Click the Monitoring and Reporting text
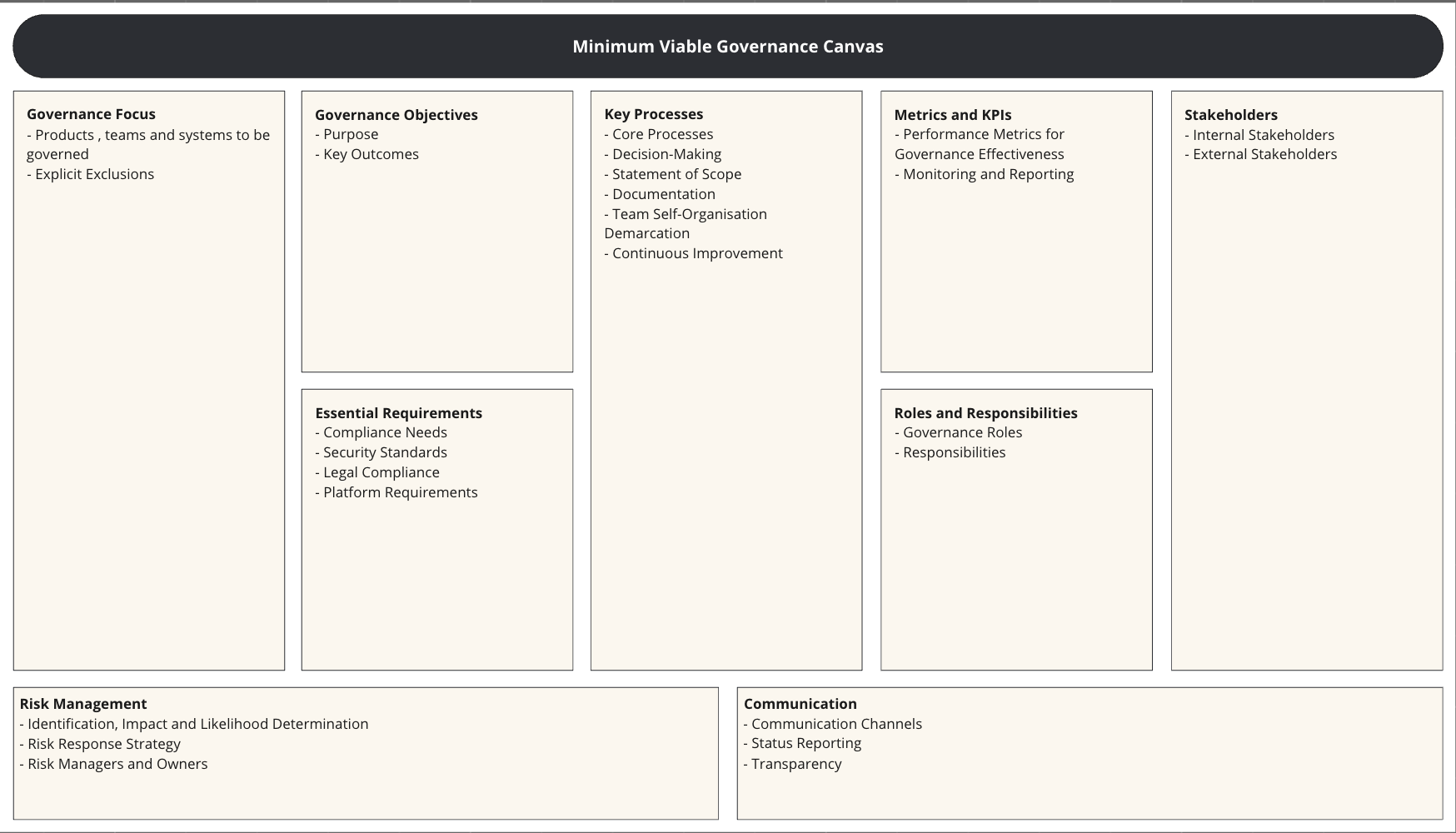1456x833 pixels. pos(984,174)
